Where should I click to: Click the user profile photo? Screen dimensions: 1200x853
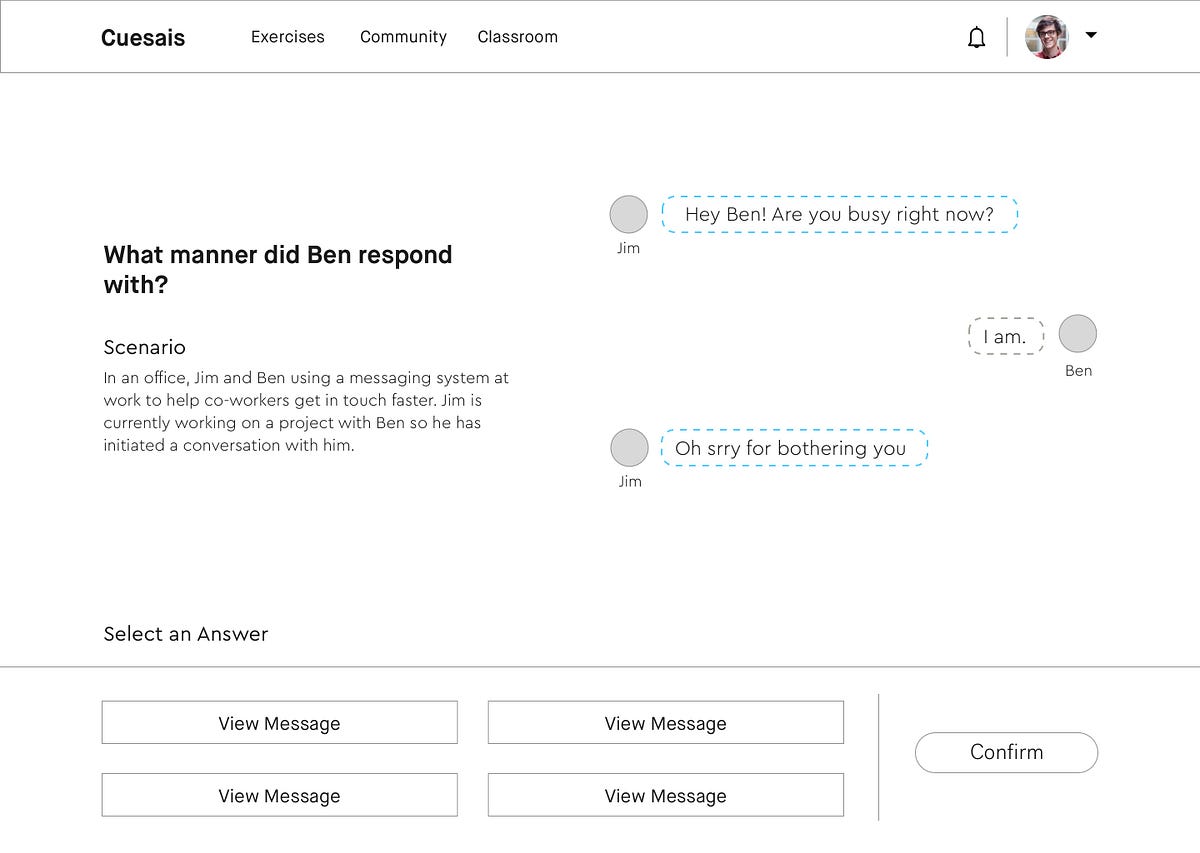tap(1046, 37)
